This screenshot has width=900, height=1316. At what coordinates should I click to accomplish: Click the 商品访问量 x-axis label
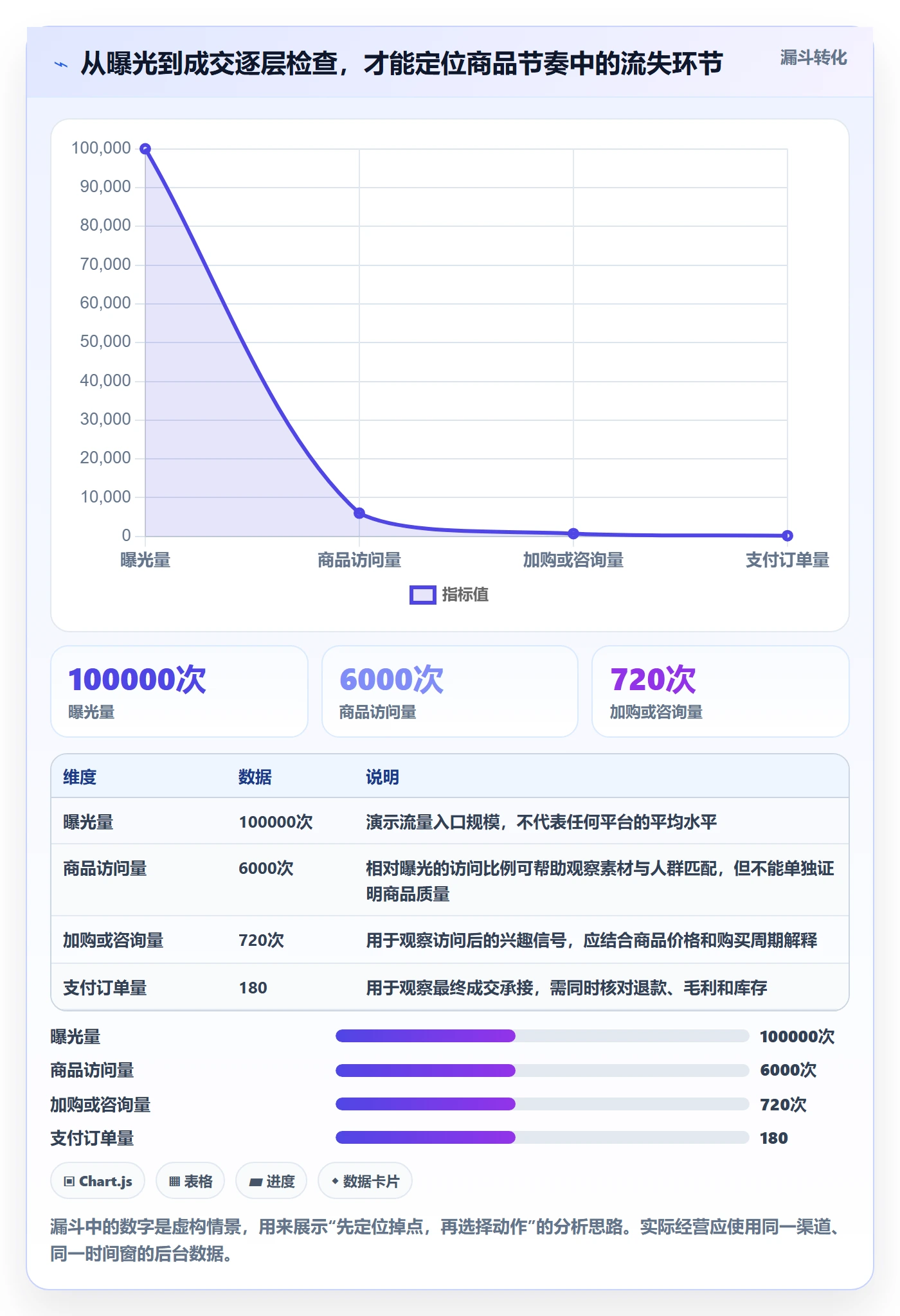click(x=359, y=560)
